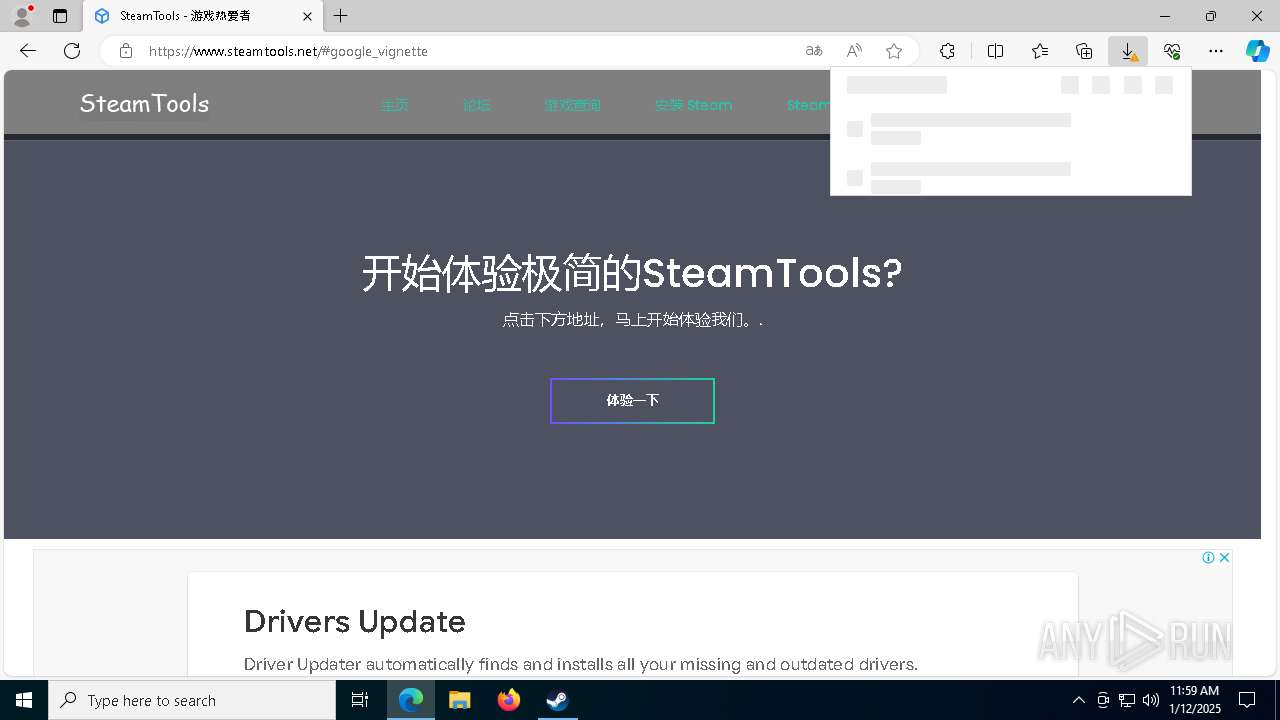Show hidden system tray icons

[1078, 700]
